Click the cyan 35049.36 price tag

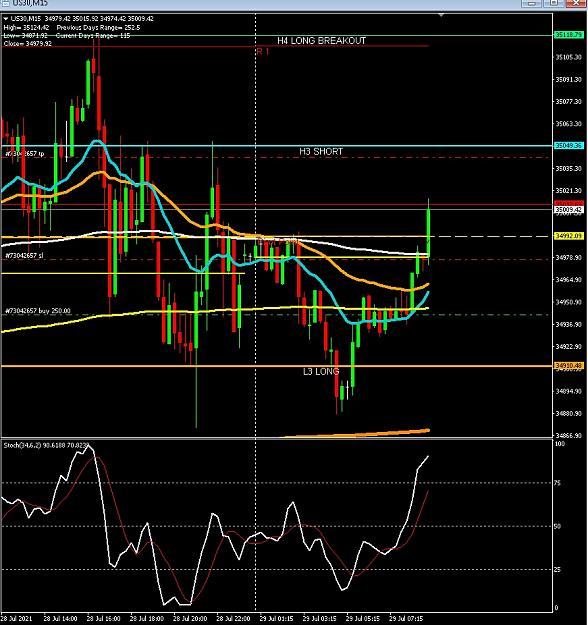569,145
